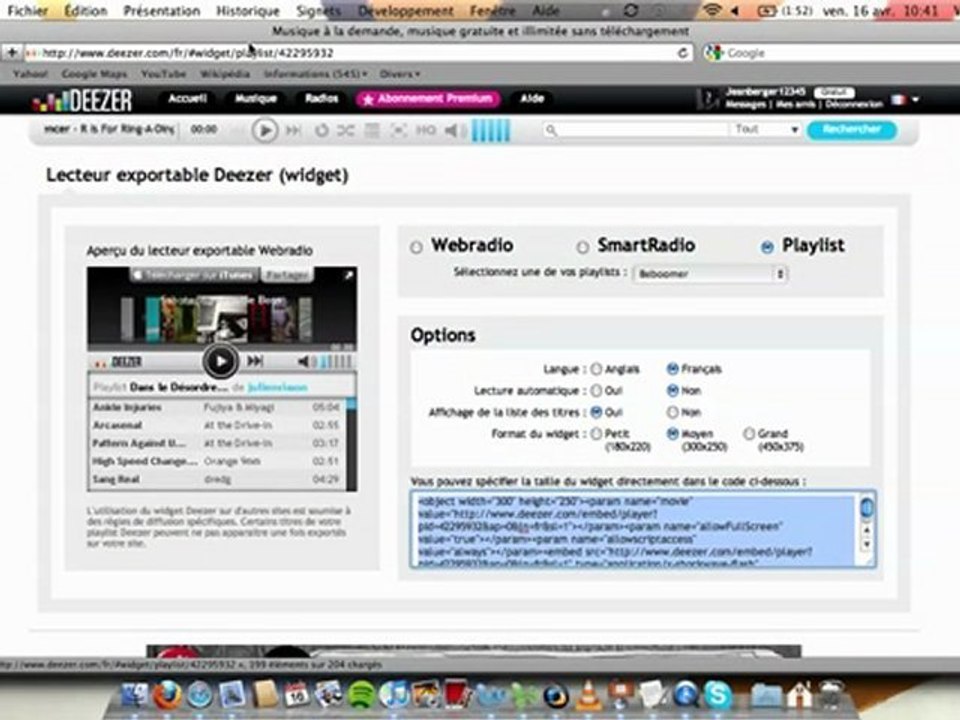Viewport: 960px width, 720px height.
Task: Open the playlist selection dropdown
Action: (710, 274)
